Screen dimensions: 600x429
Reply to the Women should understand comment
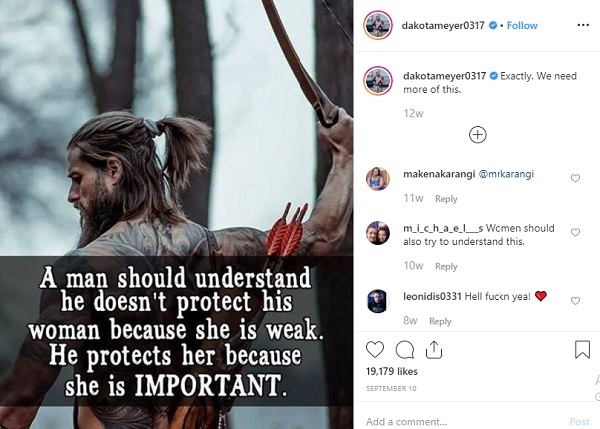tap(446, 266)
